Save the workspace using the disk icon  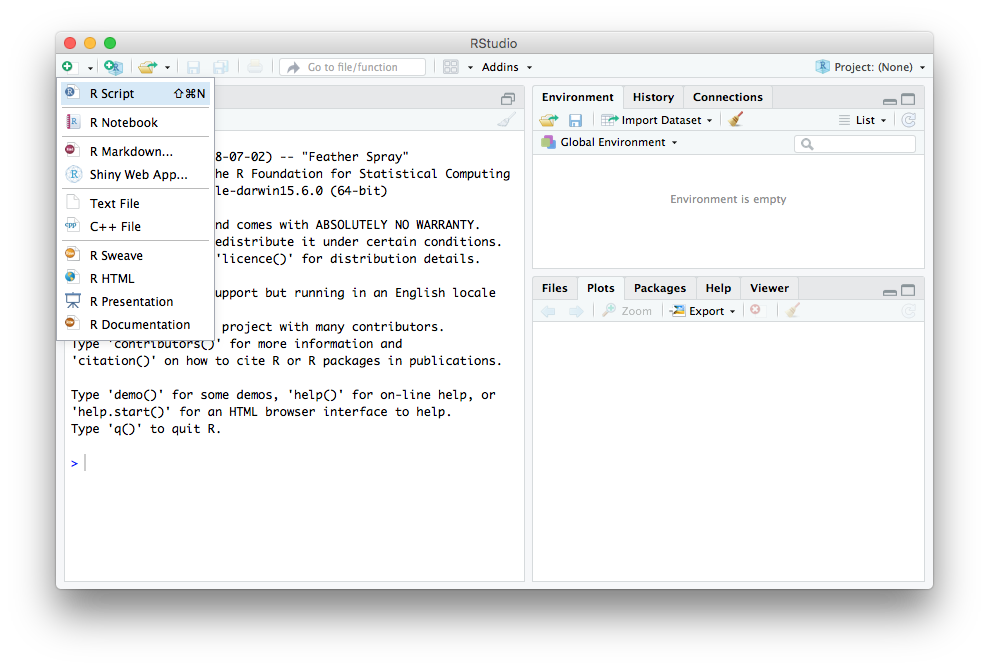(574, 119)
